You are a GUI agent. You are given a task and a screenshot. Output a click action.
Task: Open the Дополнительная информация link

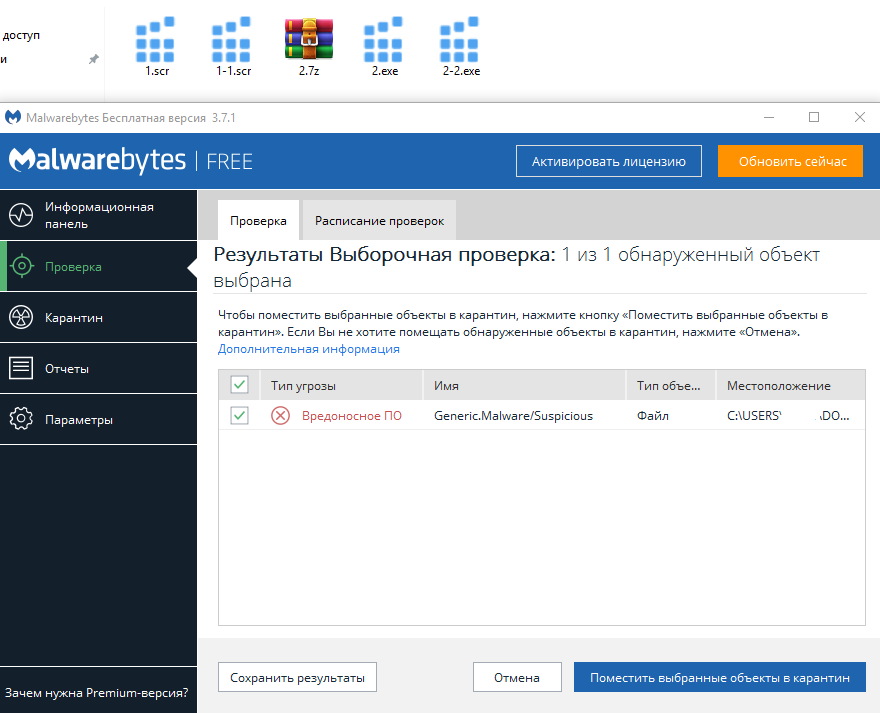point(309,349)
